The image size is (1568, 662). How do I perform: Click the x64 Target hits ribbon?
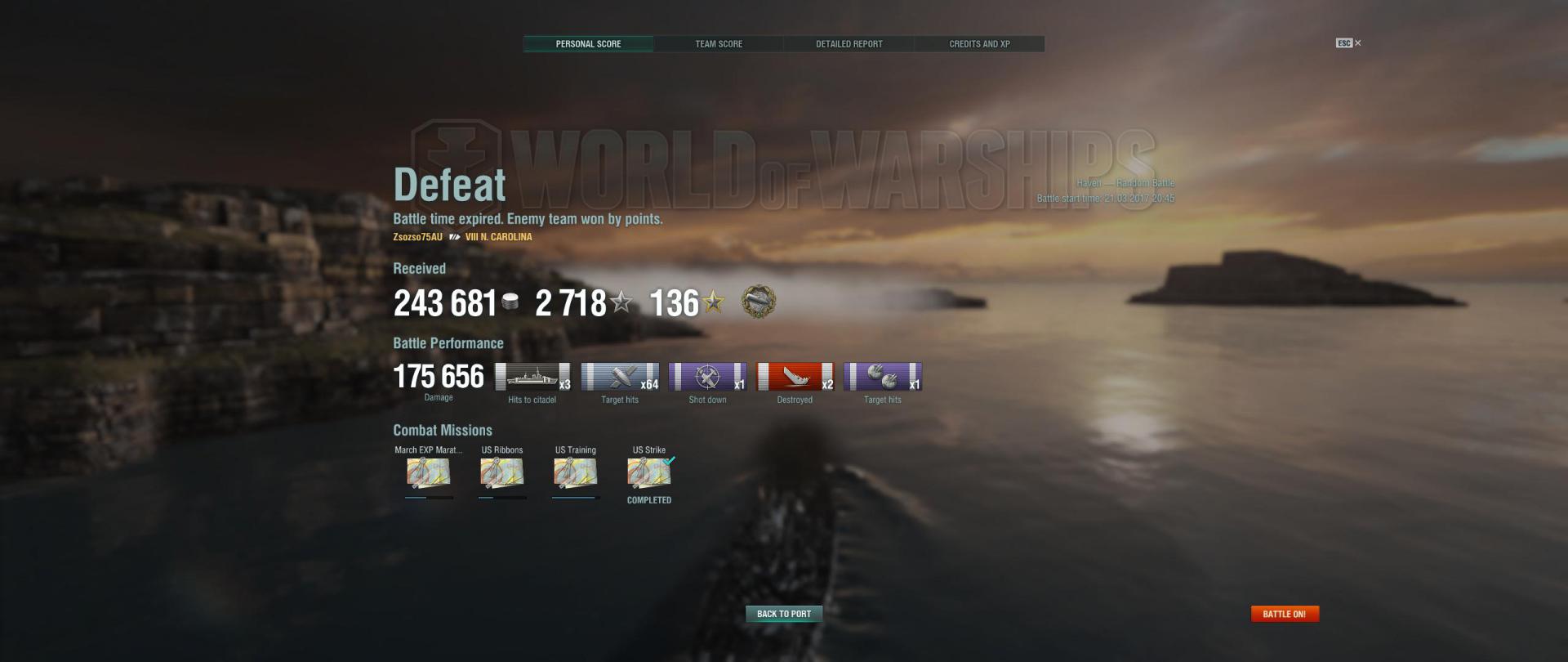(x=620, y=377)
